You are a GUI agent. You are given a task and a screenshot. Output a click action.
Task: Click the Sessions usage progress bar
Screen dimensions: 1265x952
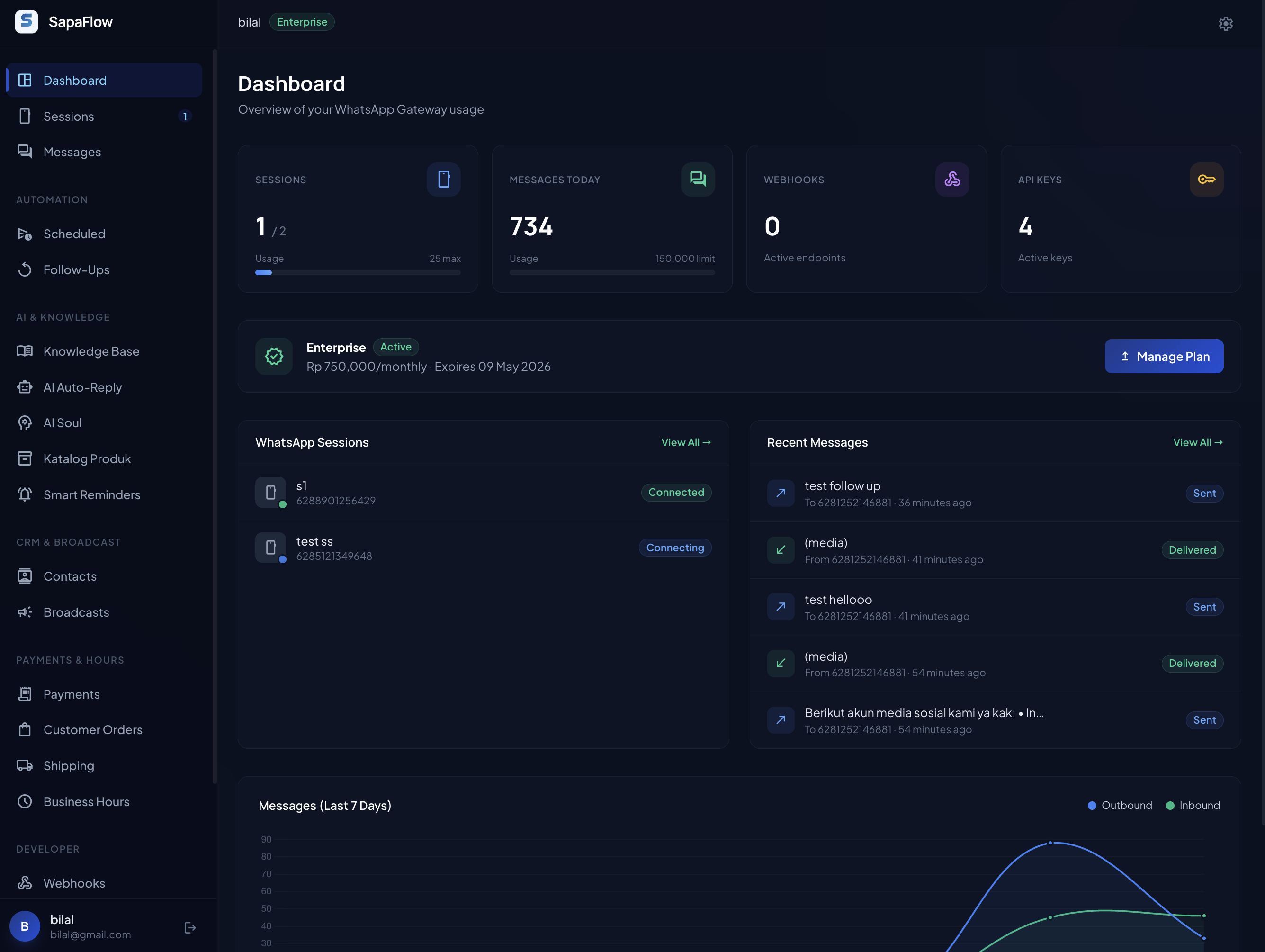[358, 273]
